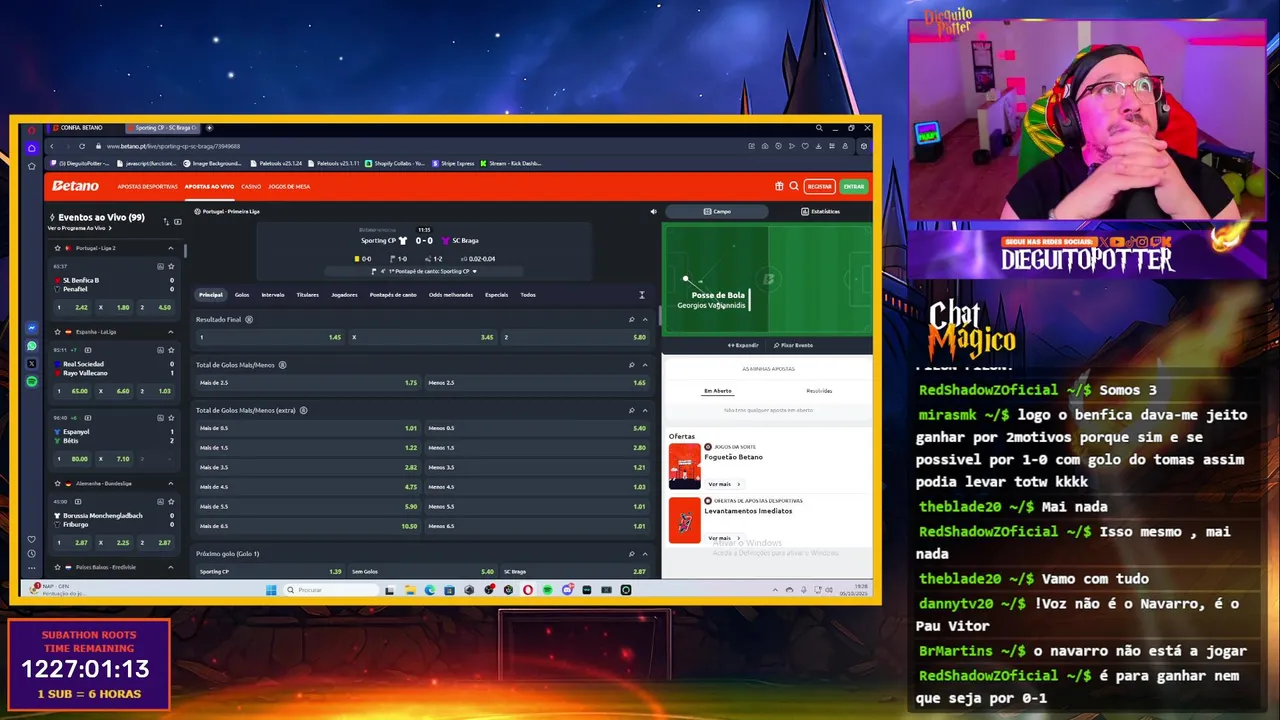The width and height of the screenshot is (1280, 720).
Task: Click Fixar Evento below the pitch
Action: [793, 345]
